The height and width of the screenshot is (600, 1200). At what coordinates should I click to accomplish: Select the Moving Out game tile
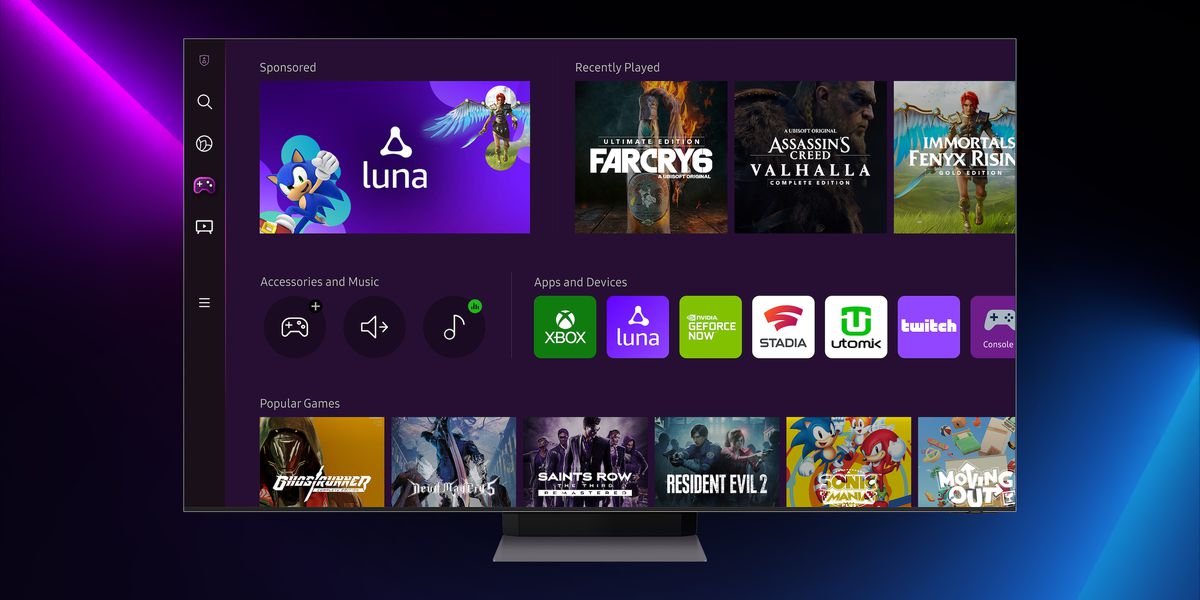pyautogui.click(x=967, y=462)
